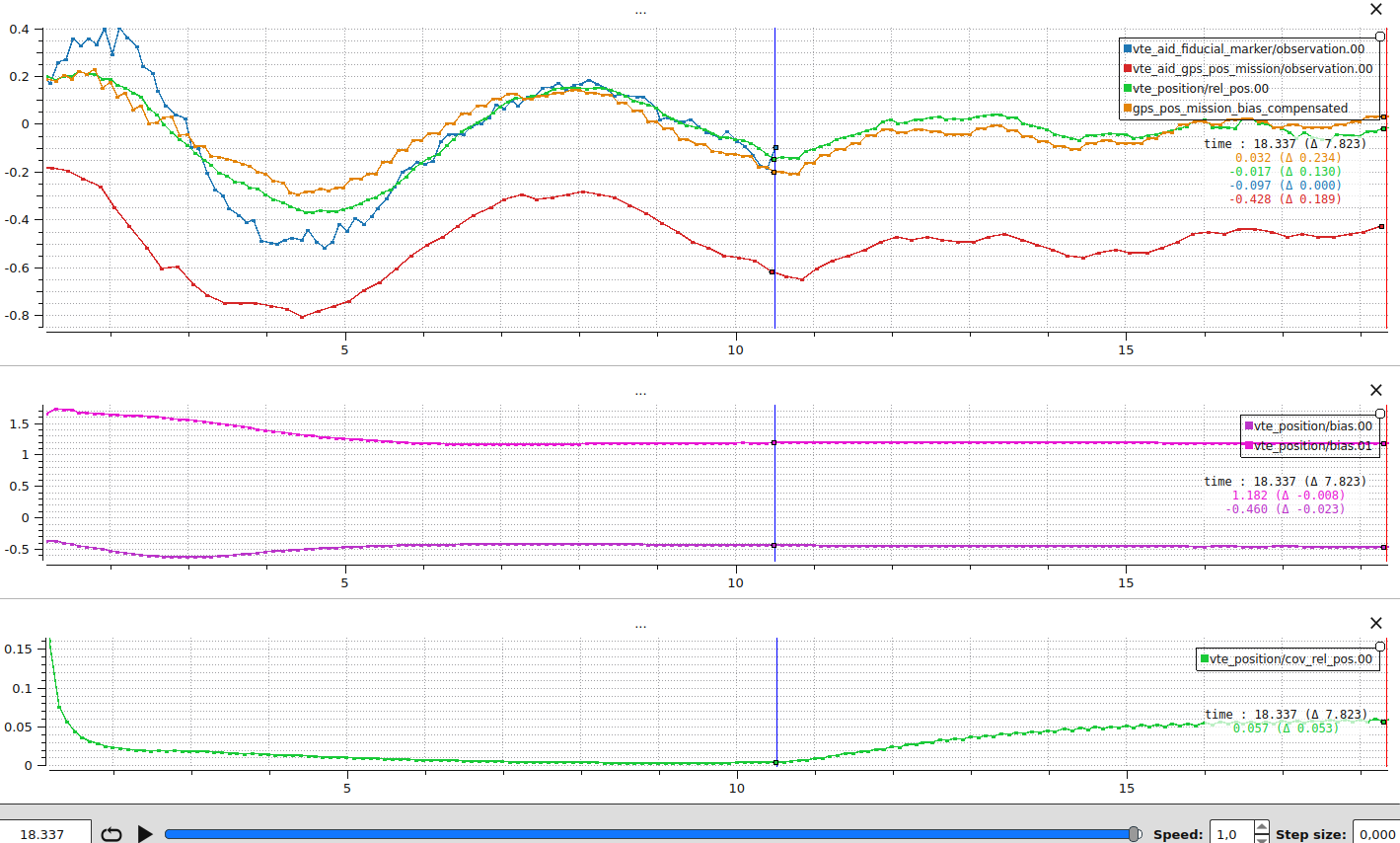1400x843 pixels.
Task: Toggle the loop playback icon
Action: pos(111,834)
